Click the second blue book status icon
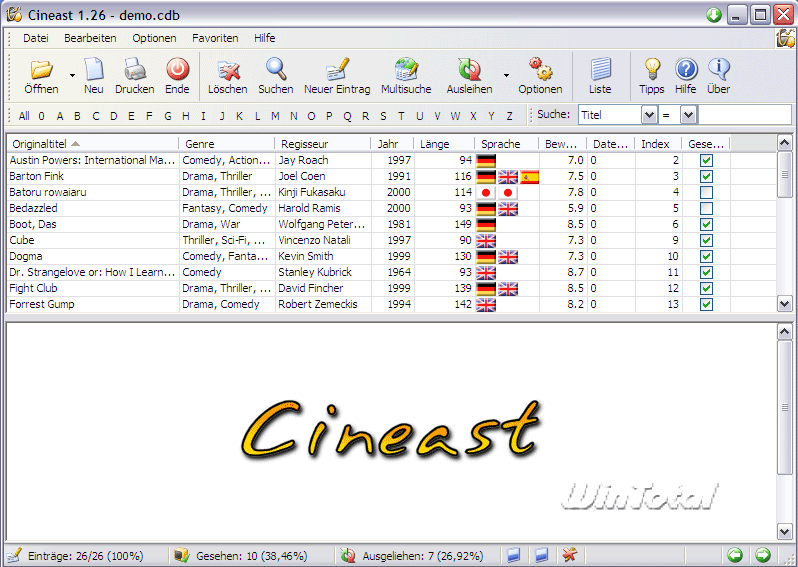Image resolution: width=798 pixels, height=567 pixels. coord(542,555)
